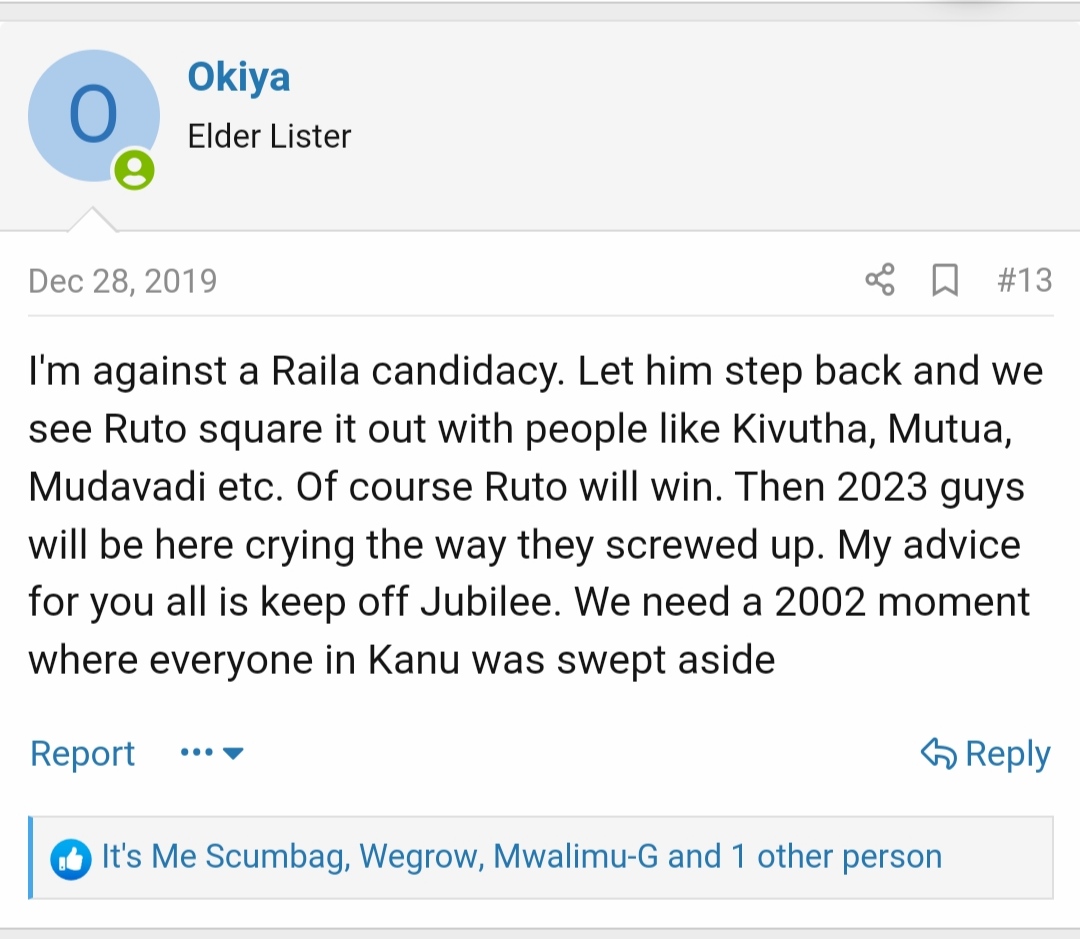Click the Dec 28, 2019 timestamp
Viewport: 1080px width, 939px height.
click(x=123, y=281)
